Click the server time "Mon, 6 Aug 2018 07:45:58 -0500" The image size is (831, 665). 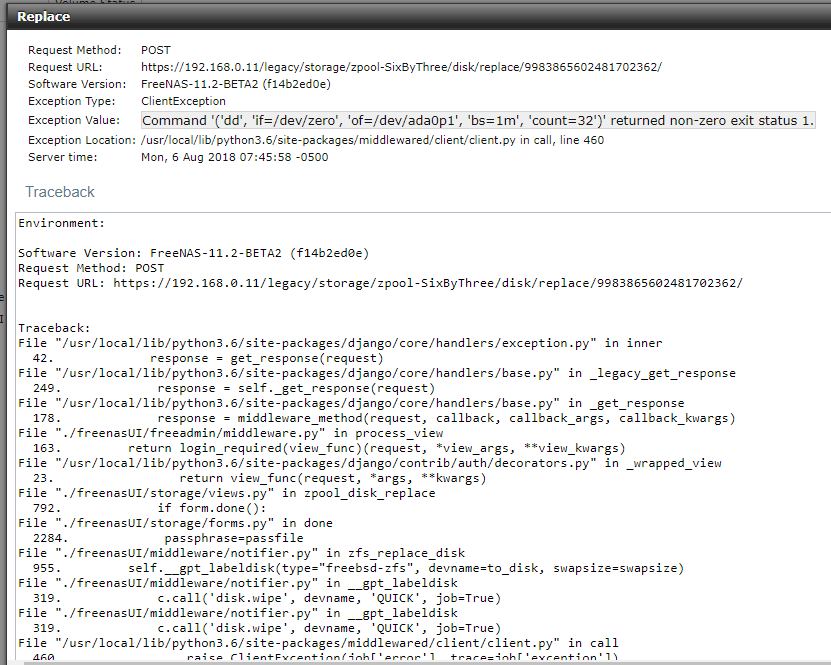235,157
